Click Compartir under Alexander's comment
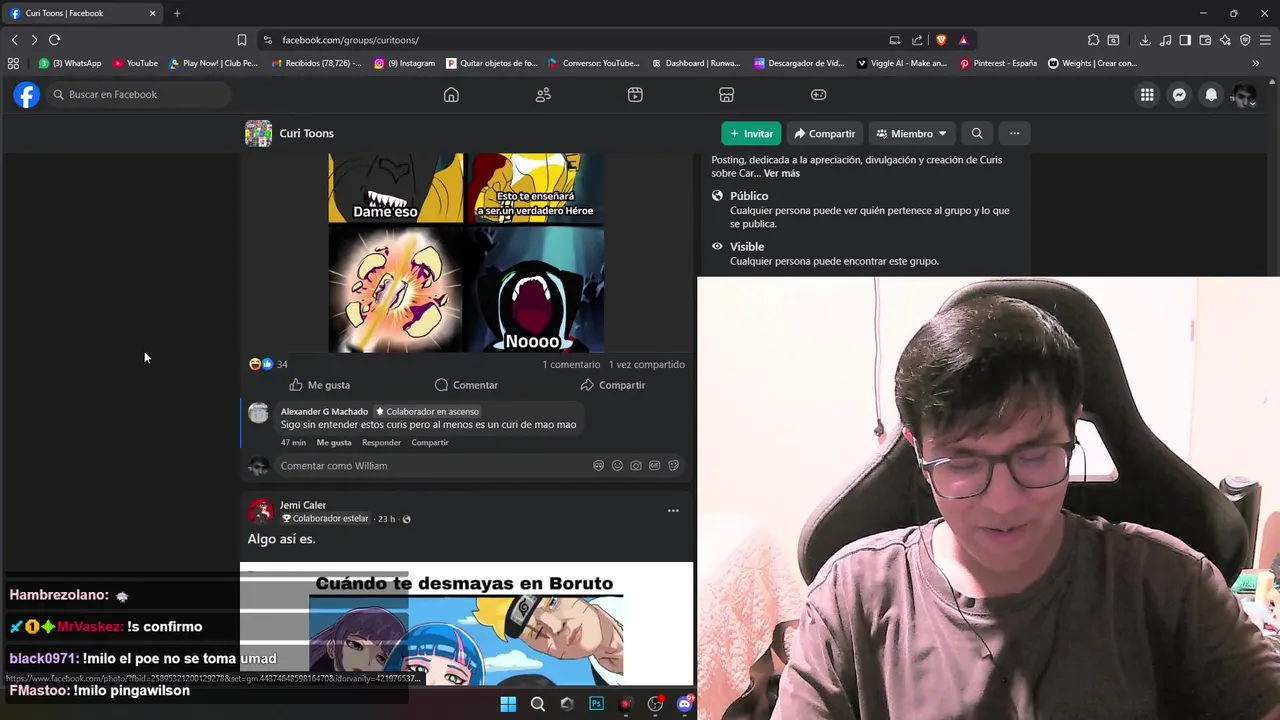 [430, 442]
